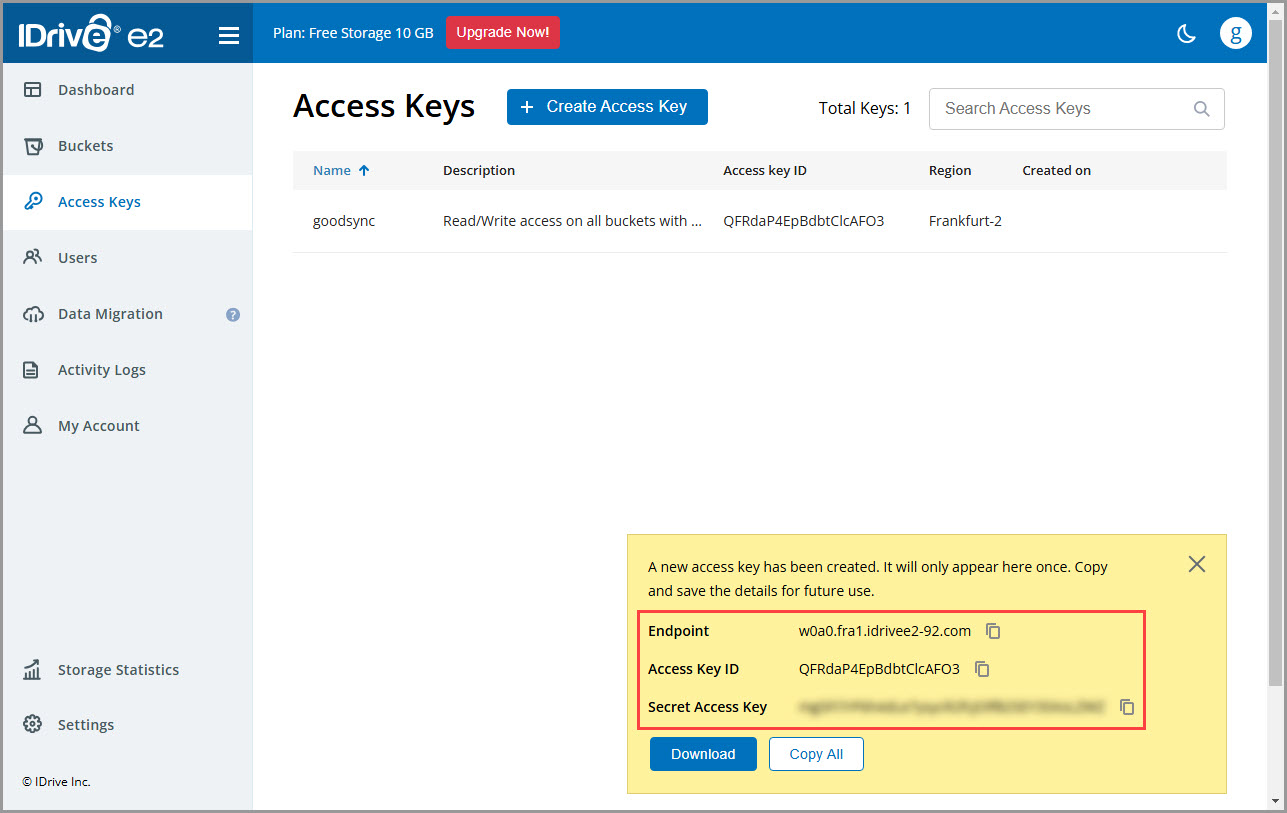Screen dimensions: 1287x813
Task: Click the search magnifier icon
Action: [1201, 109]
